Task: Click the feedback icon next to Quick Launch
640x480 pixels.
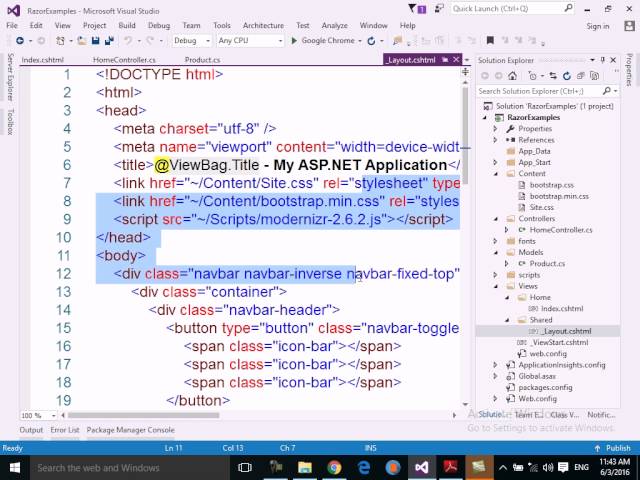Action: click(x=439, y=9)
